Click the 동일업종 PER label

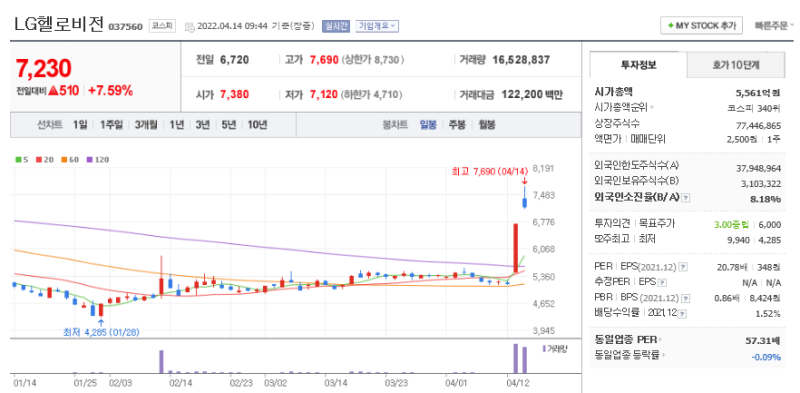626,340
